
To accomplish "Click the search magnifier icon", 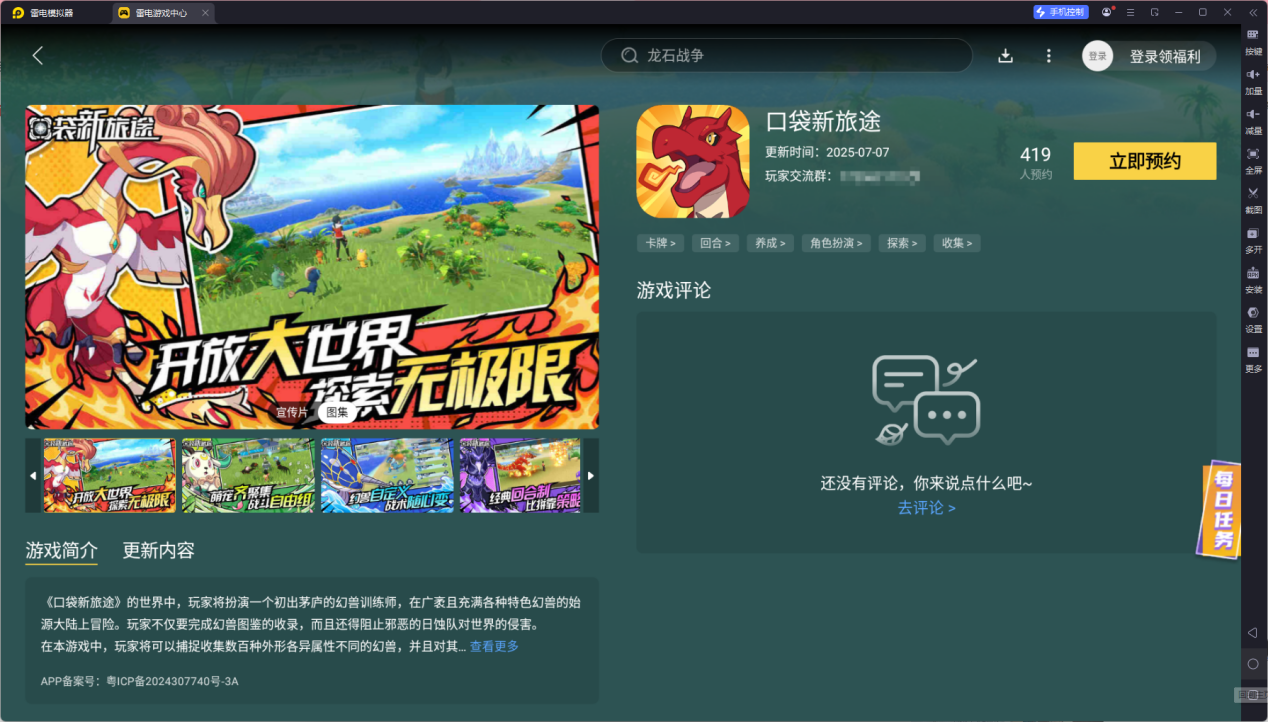I will coord(629,56).
